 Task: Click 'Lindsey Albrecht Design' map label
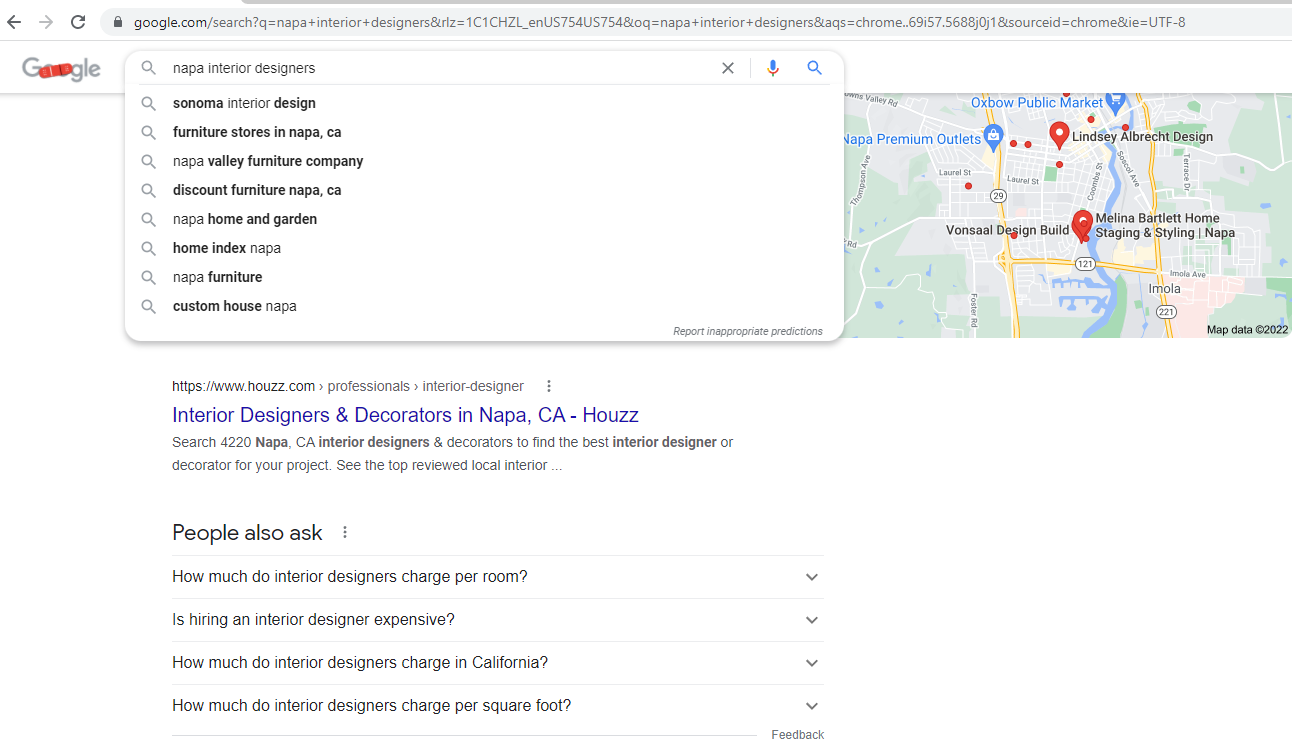1142,137
